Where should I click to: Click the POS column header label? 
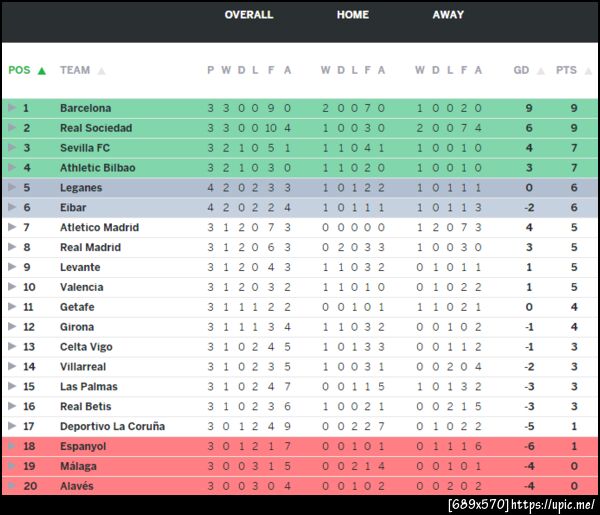point(19,71)
